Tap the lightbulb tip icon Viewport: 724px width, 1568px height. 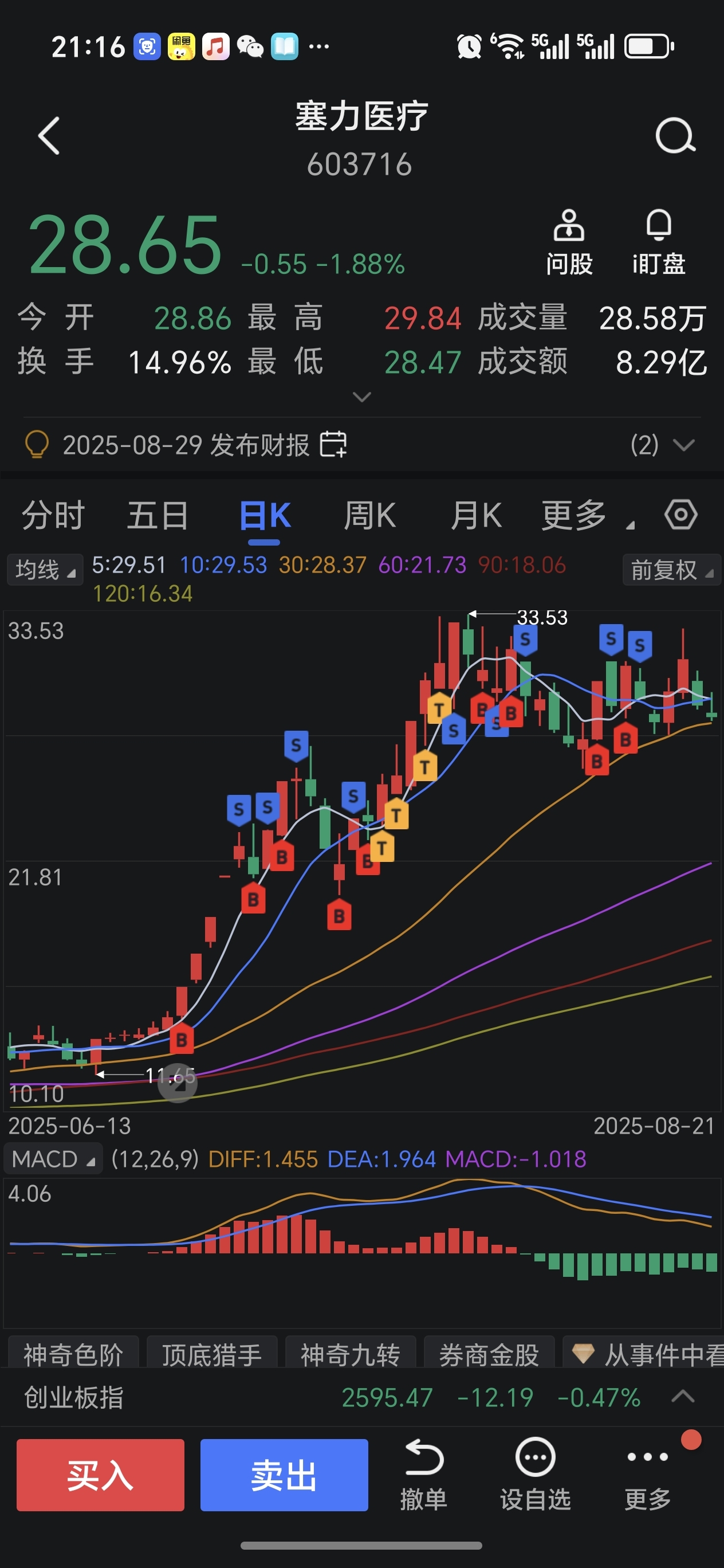point(37,444)
